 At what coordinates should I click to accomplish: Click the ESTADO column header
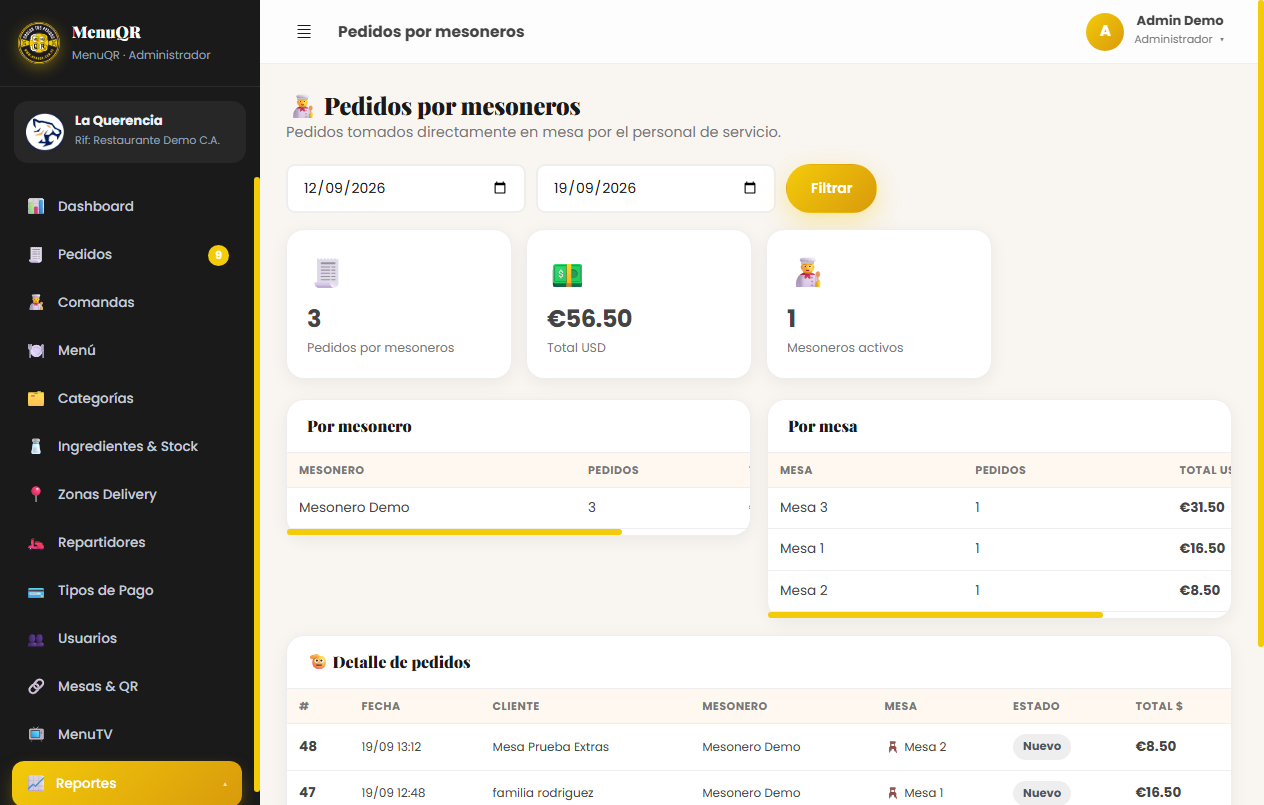point(1036,706)
